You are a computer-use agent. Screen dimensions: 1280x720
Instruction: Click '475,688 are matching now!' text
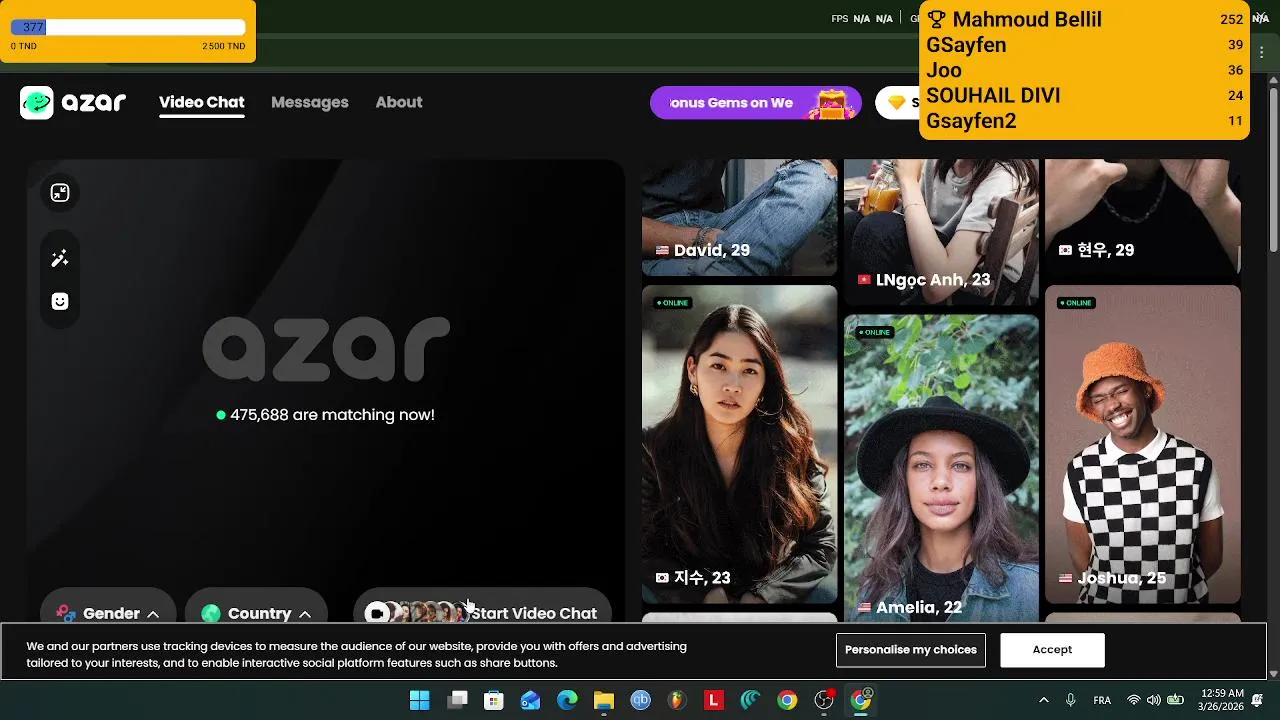point(332,415)
